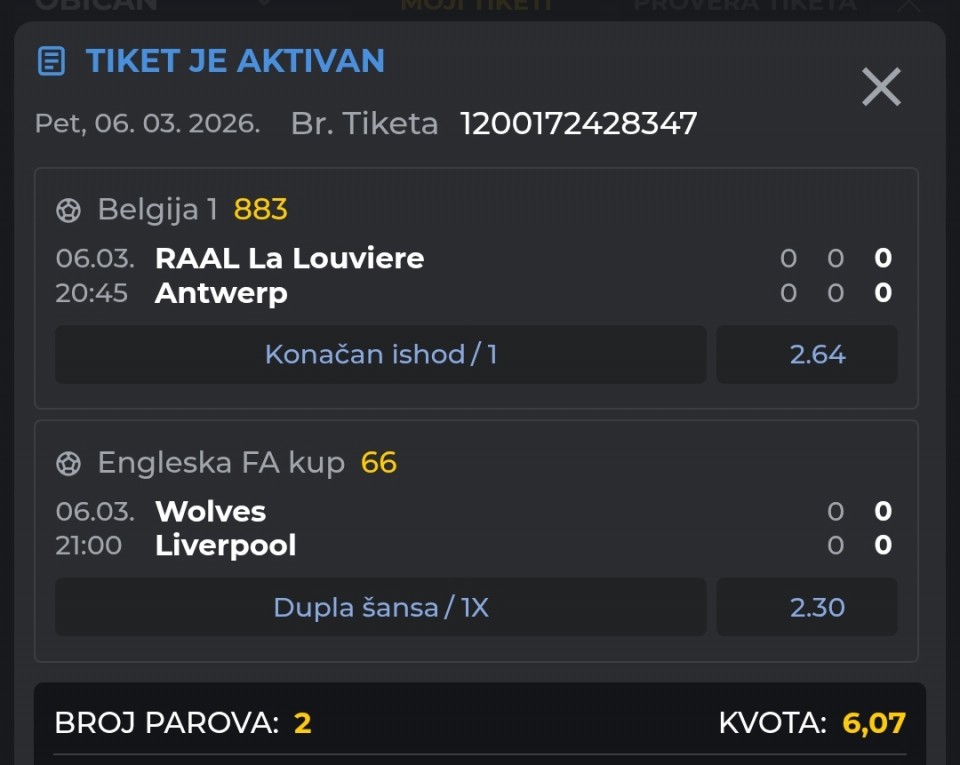This screenshot has width=960, height=765.
Task: Select the 'Dupla šansa / 1X' bet button
Action: pyautogui.click(x=380, y=607)
